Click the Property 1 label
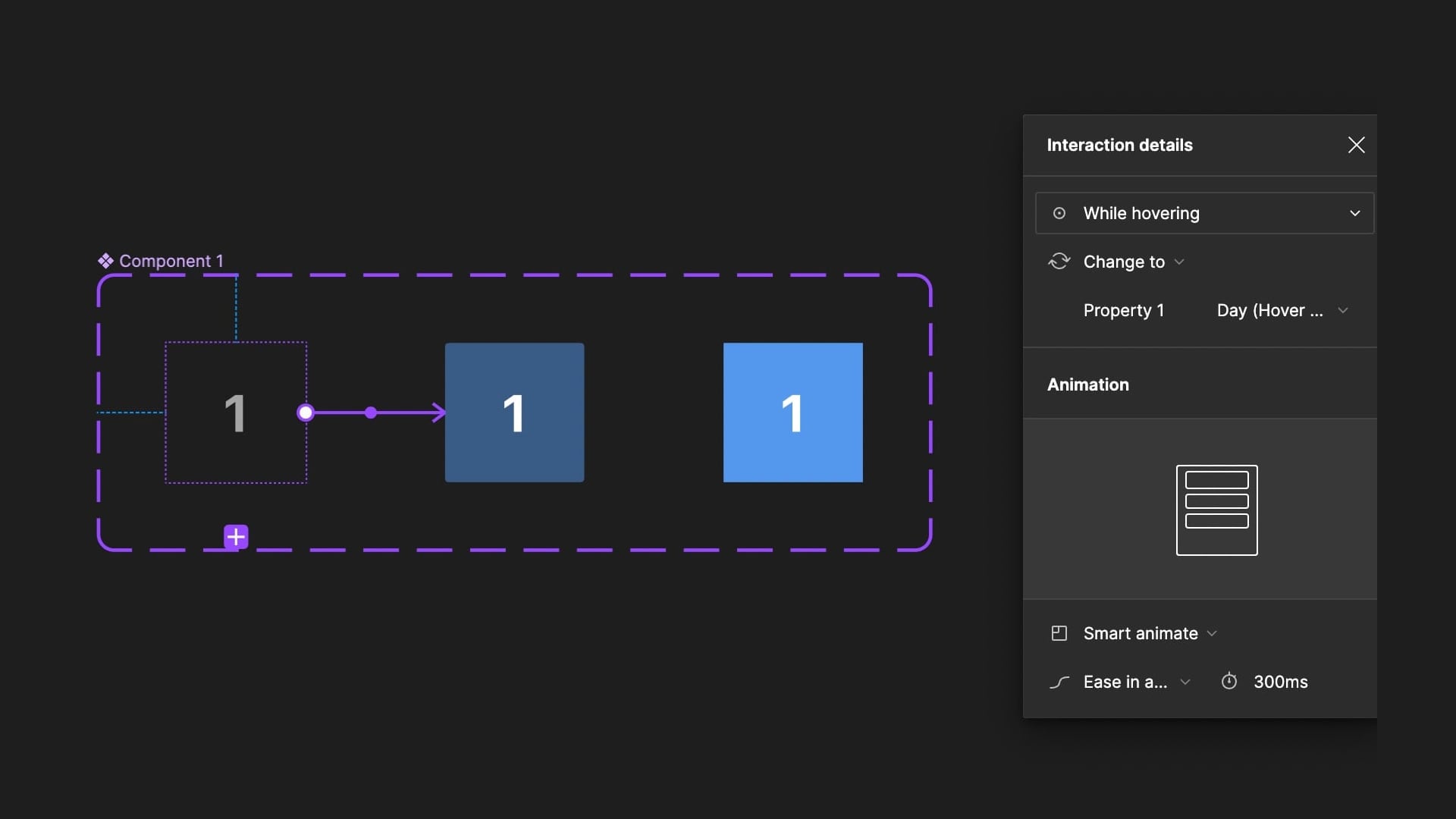Image resolution: width=1456 pixels, height=819 pixels. point(1123,310)
